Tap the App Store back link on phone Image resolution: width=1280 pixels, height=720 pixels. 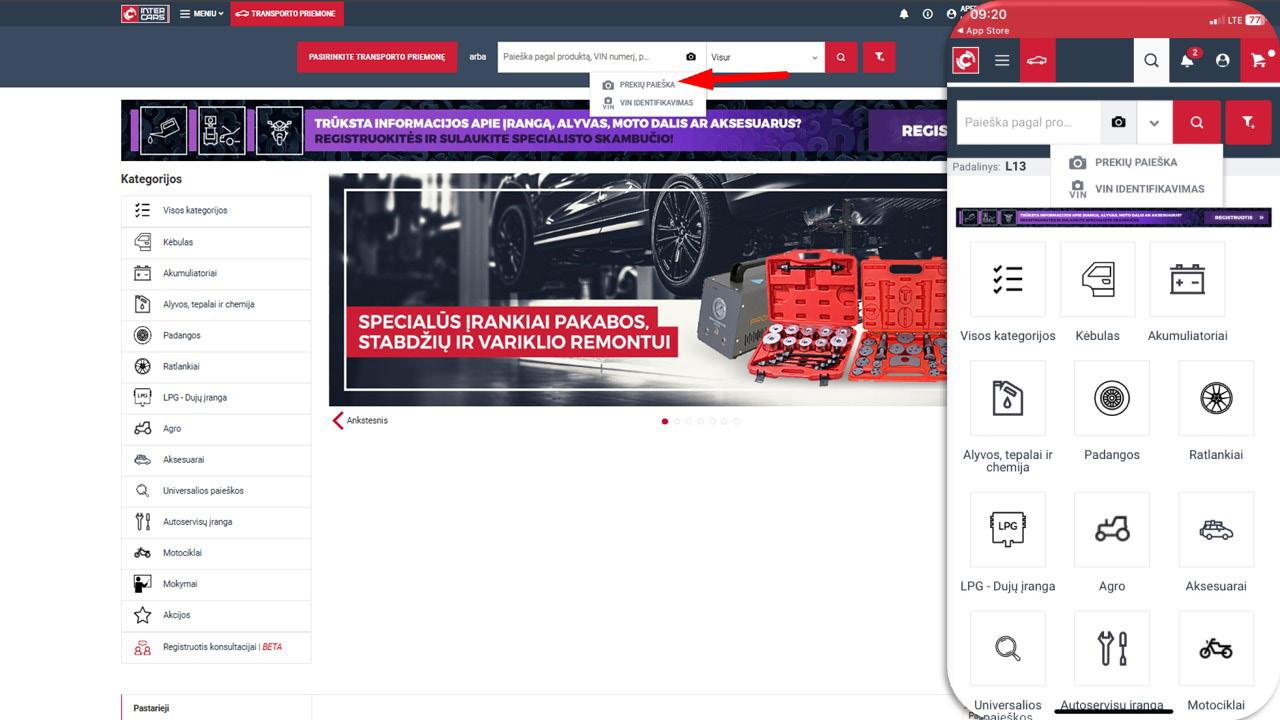982,31
